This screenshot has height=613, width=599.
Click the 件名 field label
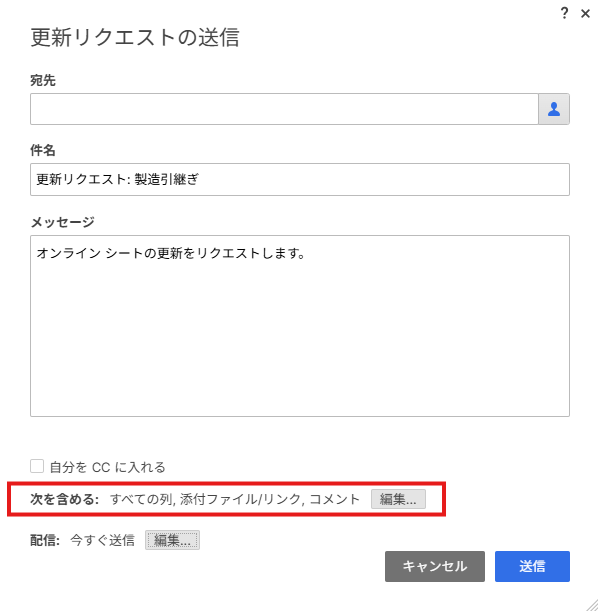(43, 150)
